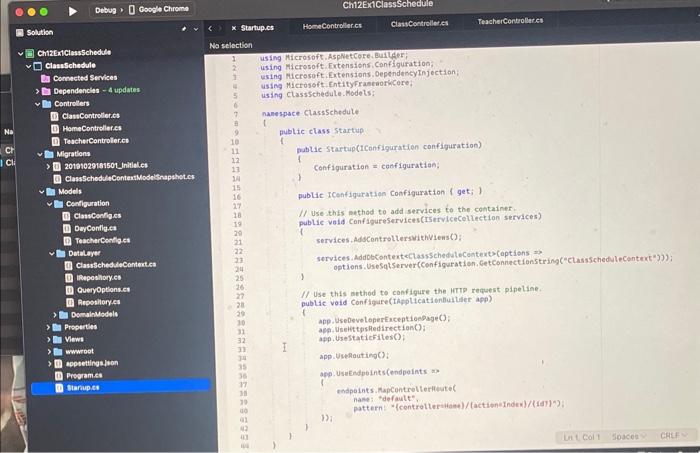Click the Dependencies folder icon
Screen dimensions: 700x453
46,91
